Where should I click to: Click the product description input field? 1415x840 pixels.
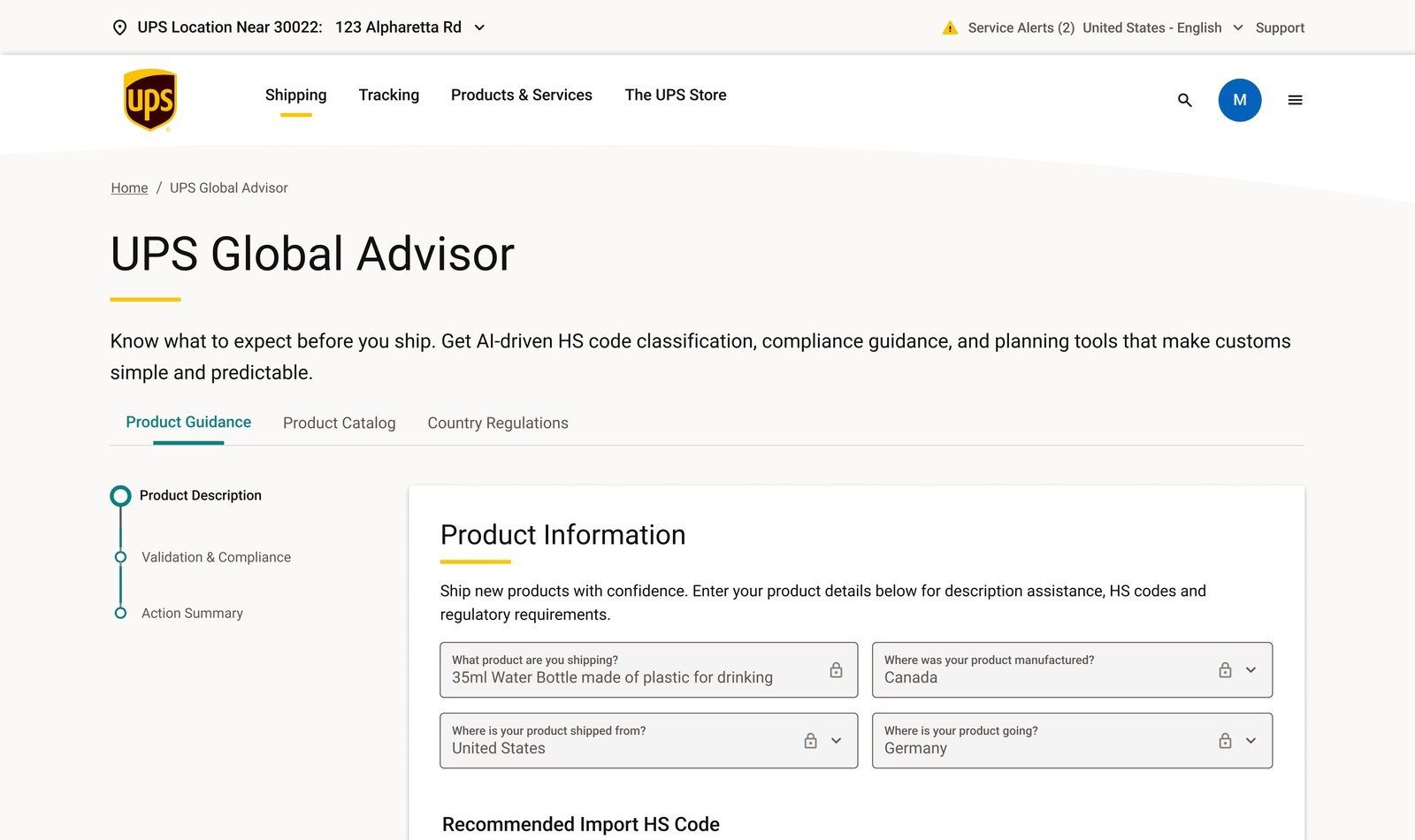click(x=648, y=669)
